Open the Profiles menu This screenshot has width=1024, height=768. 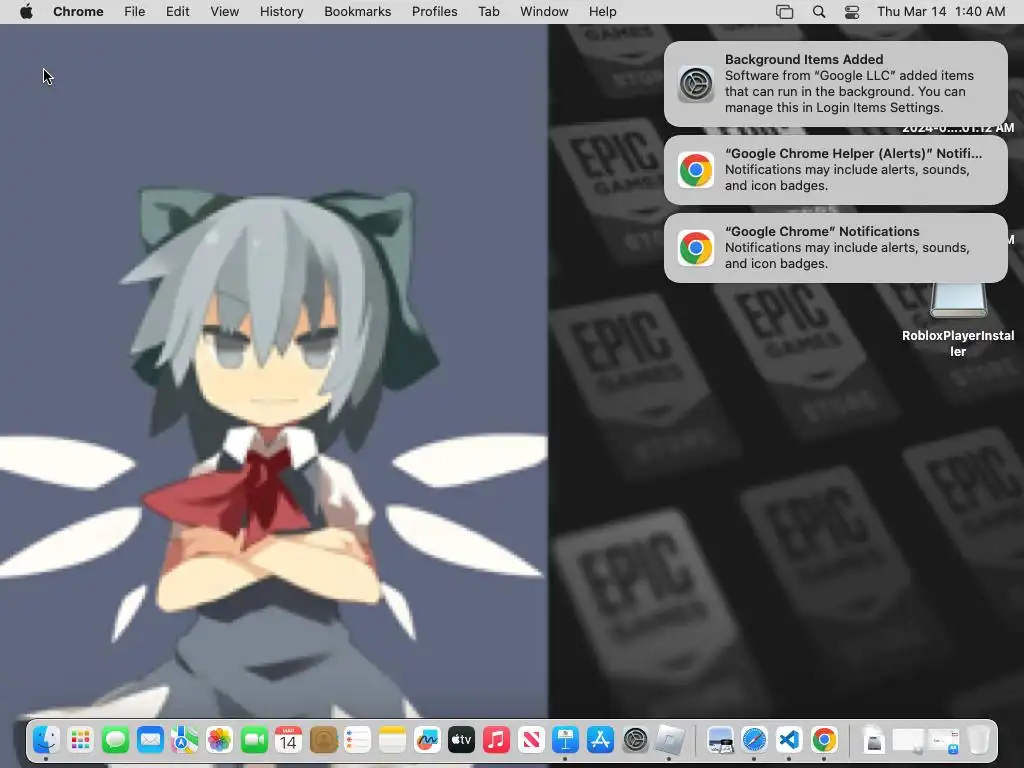tap(434, 12)
